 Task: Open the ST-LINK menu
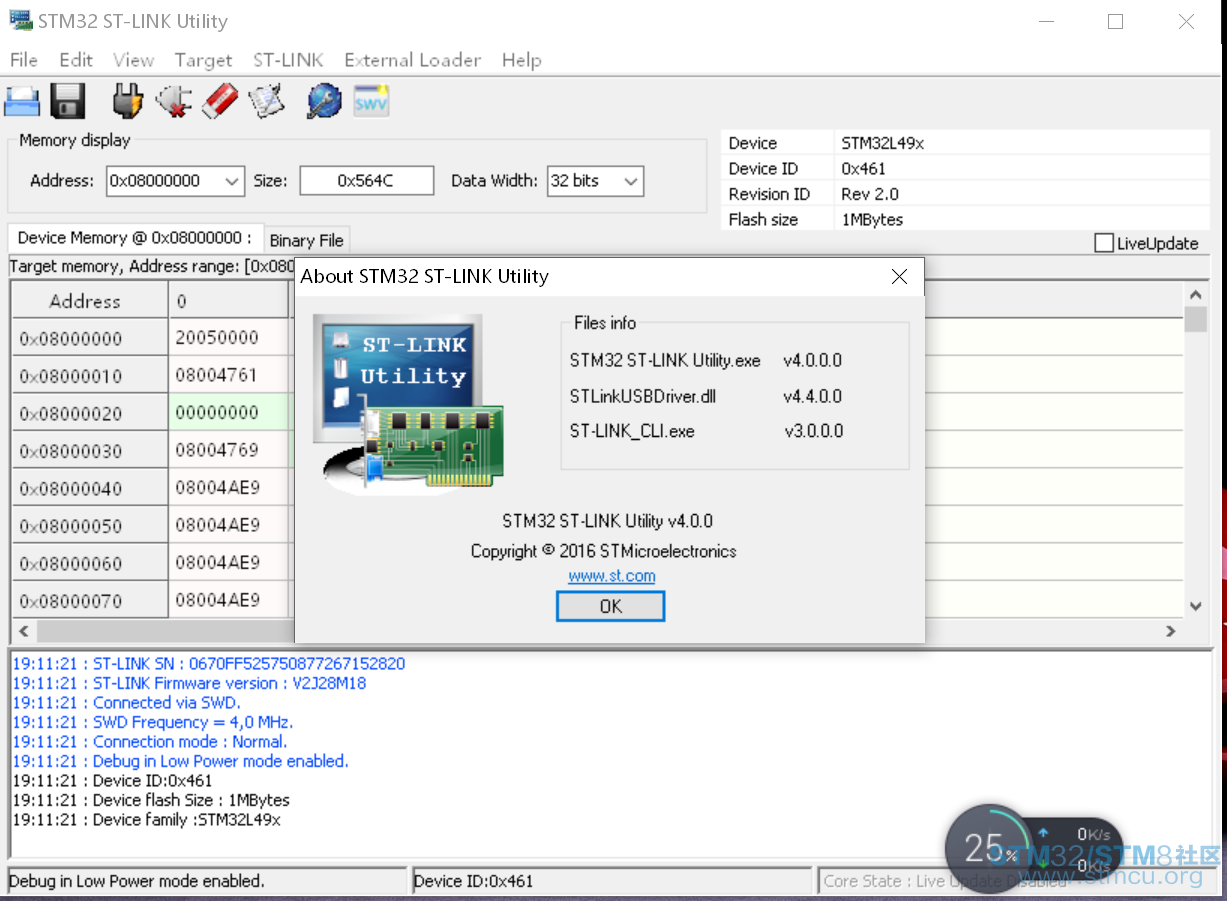288,60
